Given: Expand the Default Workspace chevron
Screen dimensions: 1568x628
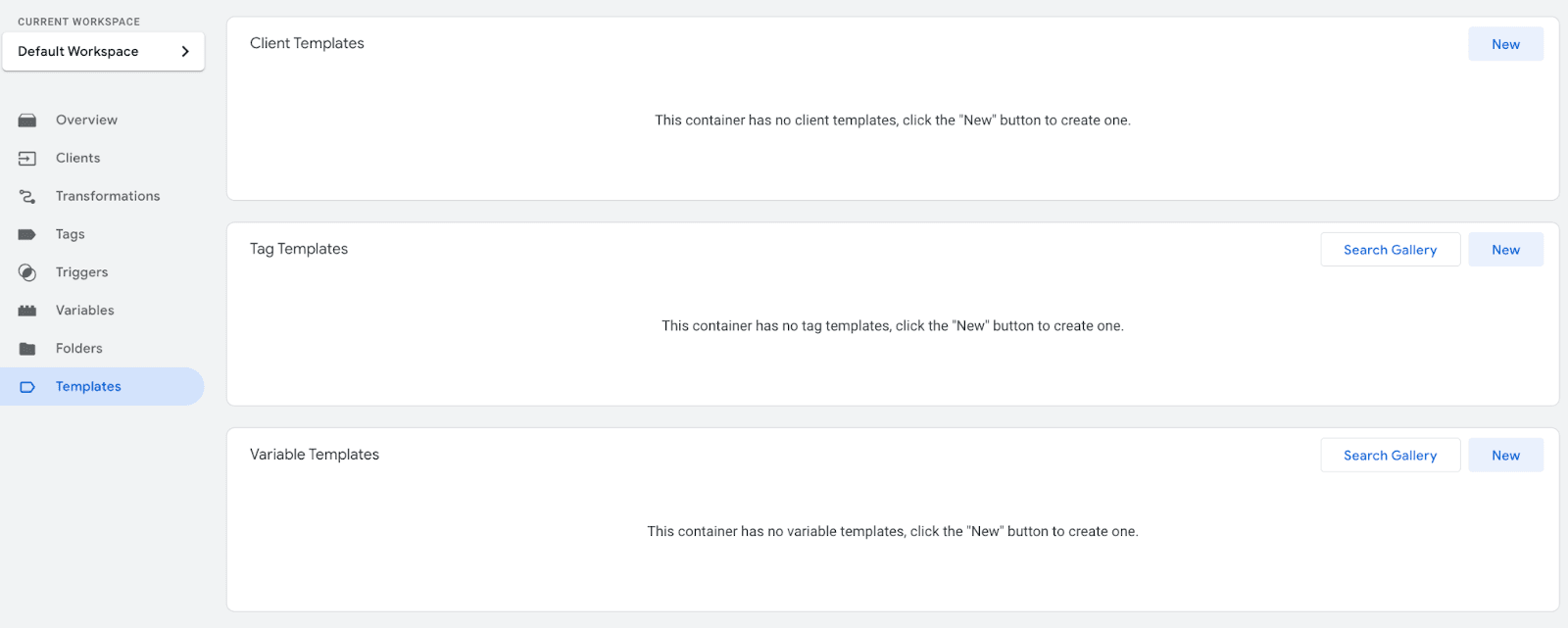Looking at the screenshot, I should point(187,51).
